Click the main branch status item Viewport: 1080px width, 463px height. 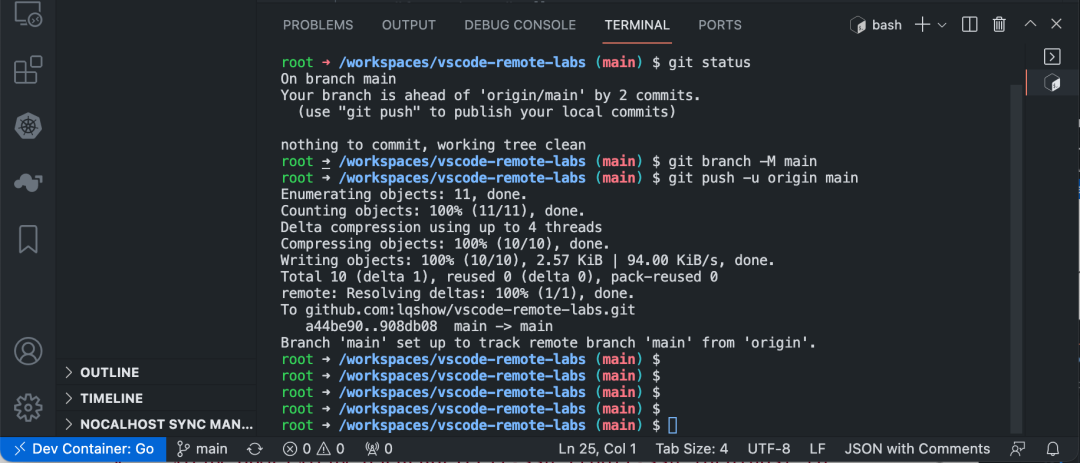tap(202, 449)
